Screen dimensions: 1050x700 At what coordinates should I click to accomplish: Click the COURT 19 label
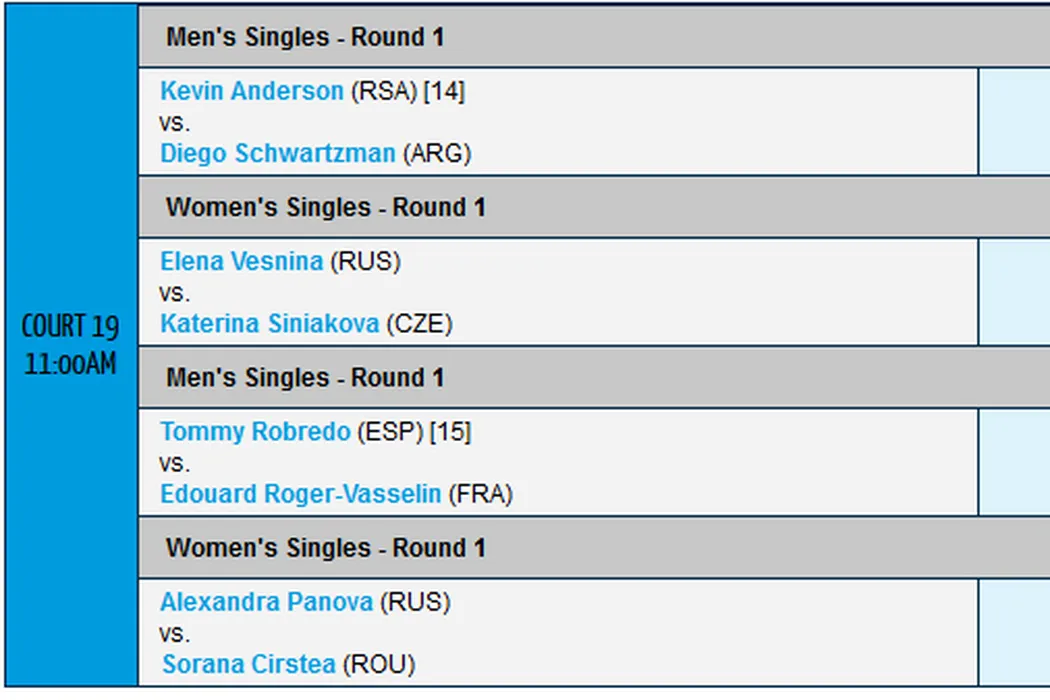(70, 326)
